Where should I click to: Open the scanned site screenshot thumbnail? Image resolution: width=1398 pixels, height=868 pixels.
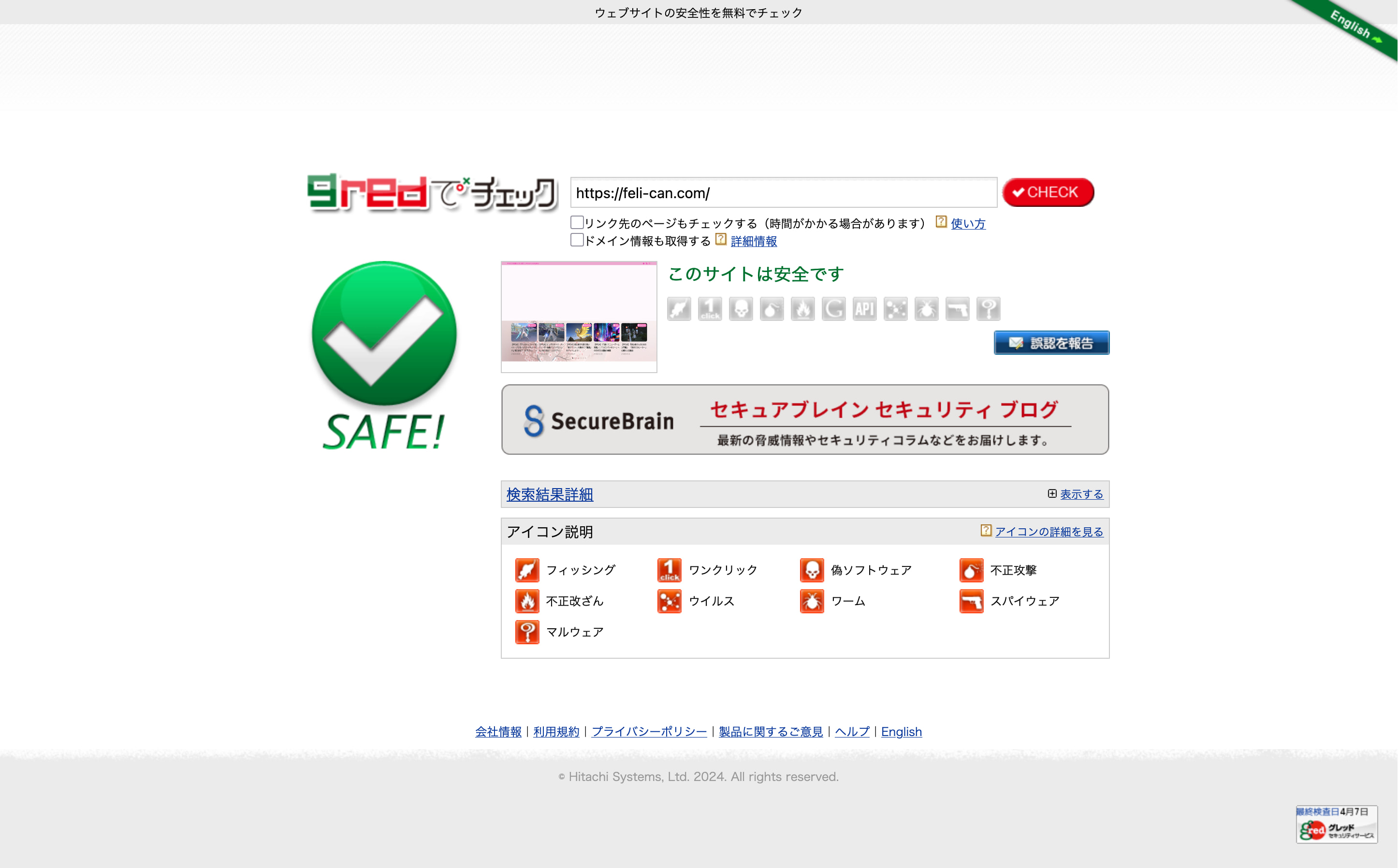pos(579,317)
